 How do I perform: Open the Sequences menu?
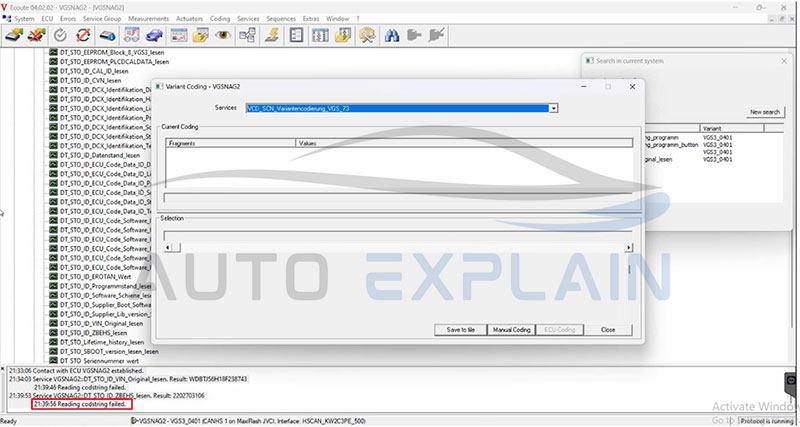click(281, 19)
